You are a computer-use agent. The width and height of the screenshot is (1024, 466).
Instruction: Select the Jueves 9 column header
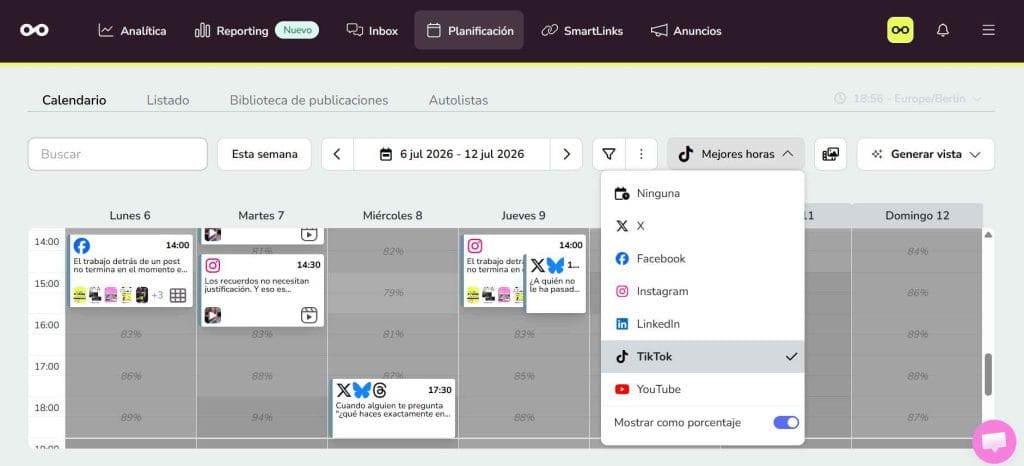[523, 215]
